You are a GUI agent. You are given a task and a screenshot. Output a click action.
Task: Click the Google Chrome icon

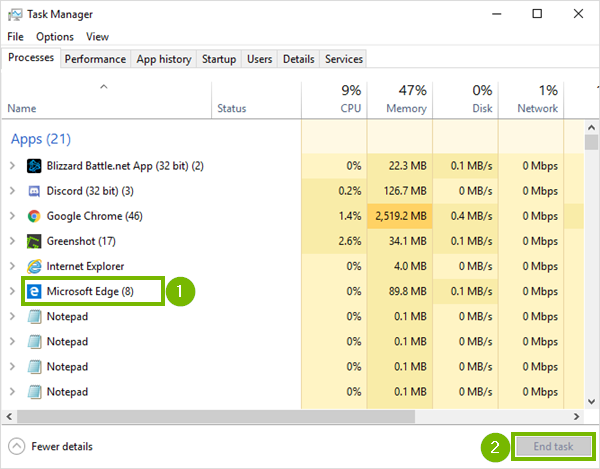click(x=34, y=216)
